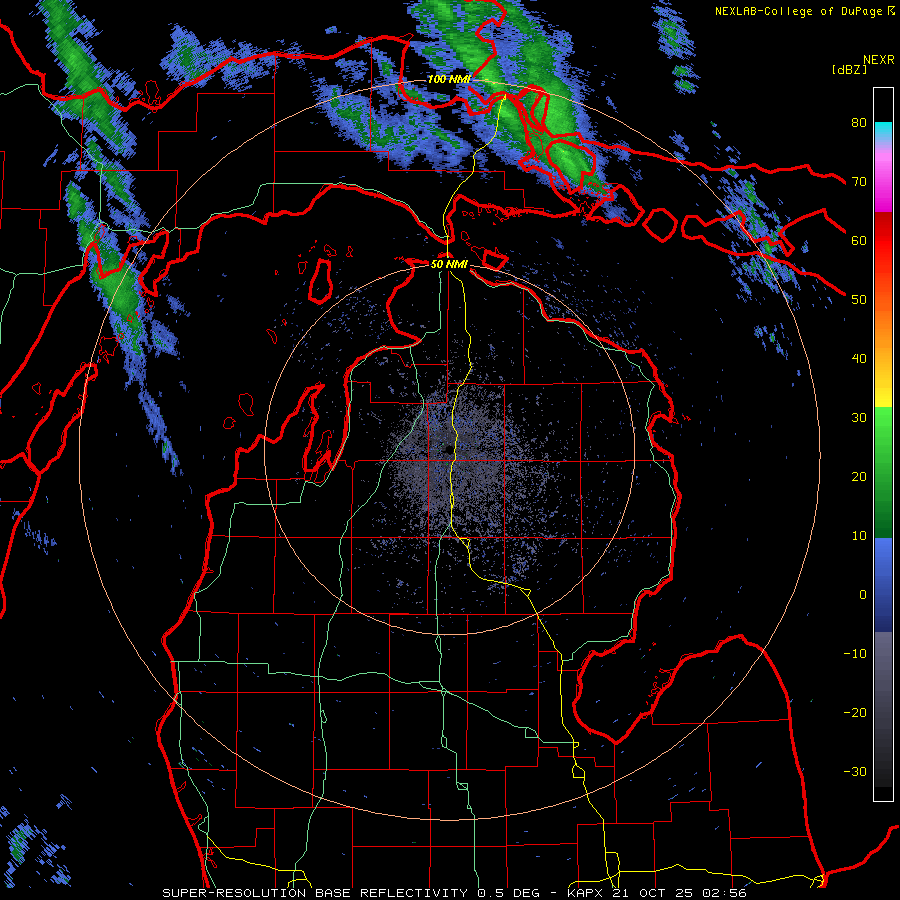Click the -20 value on the dBZ scale
This screenshot has width=900, height=900.
point(855,713)
